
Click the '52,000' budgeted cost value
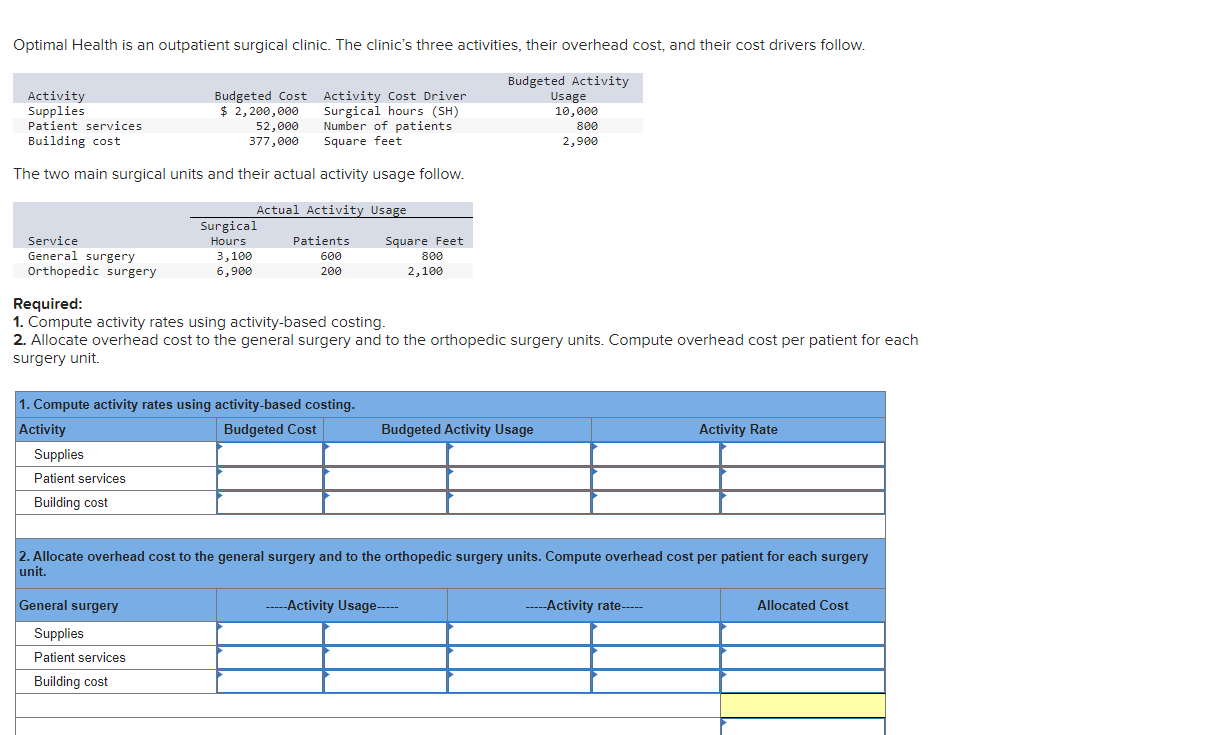pos(277,126)
